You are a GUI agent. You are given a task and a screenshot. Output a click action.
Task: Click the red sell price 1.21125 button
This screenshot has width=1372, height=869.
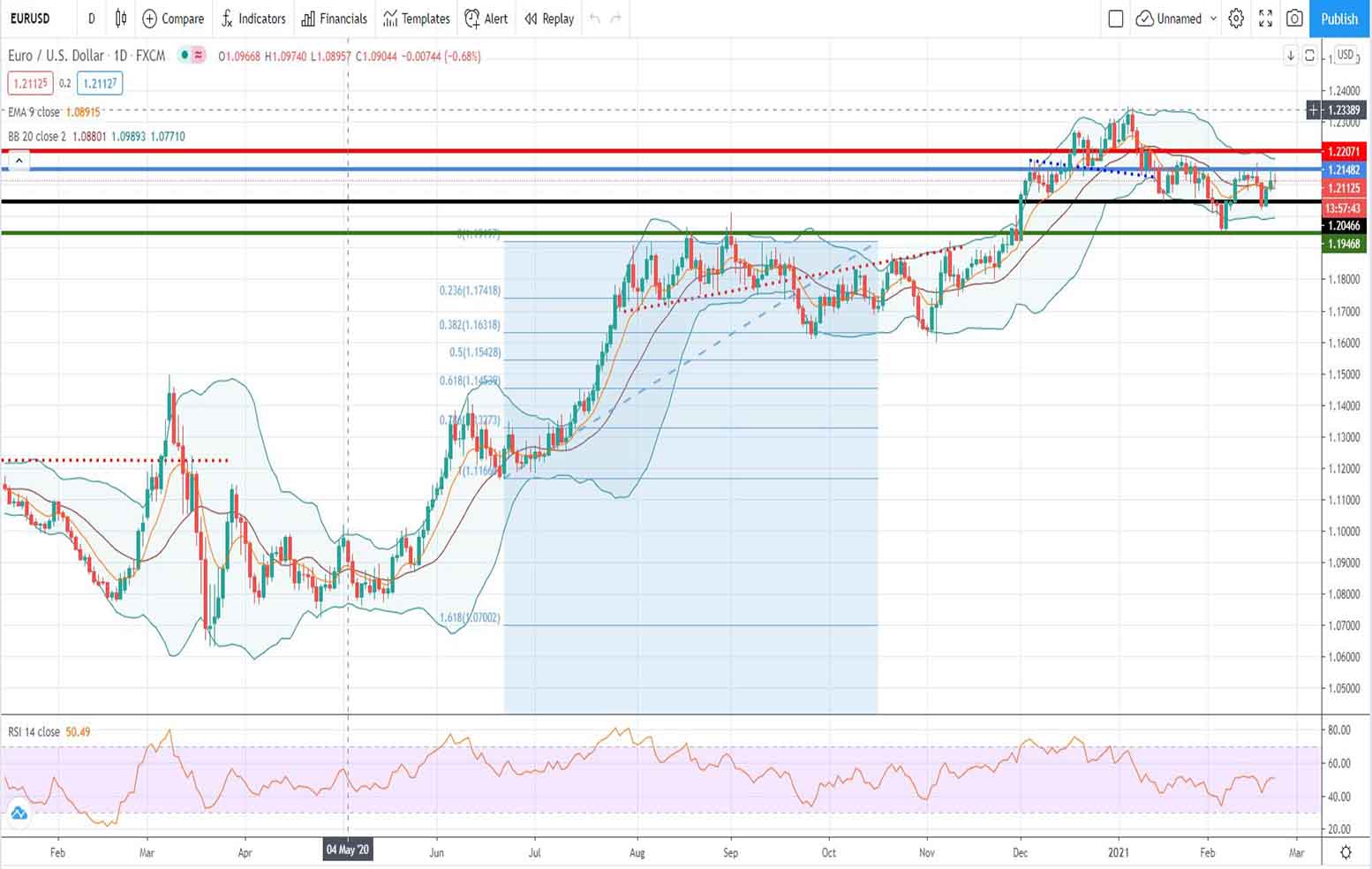(30, 83)
